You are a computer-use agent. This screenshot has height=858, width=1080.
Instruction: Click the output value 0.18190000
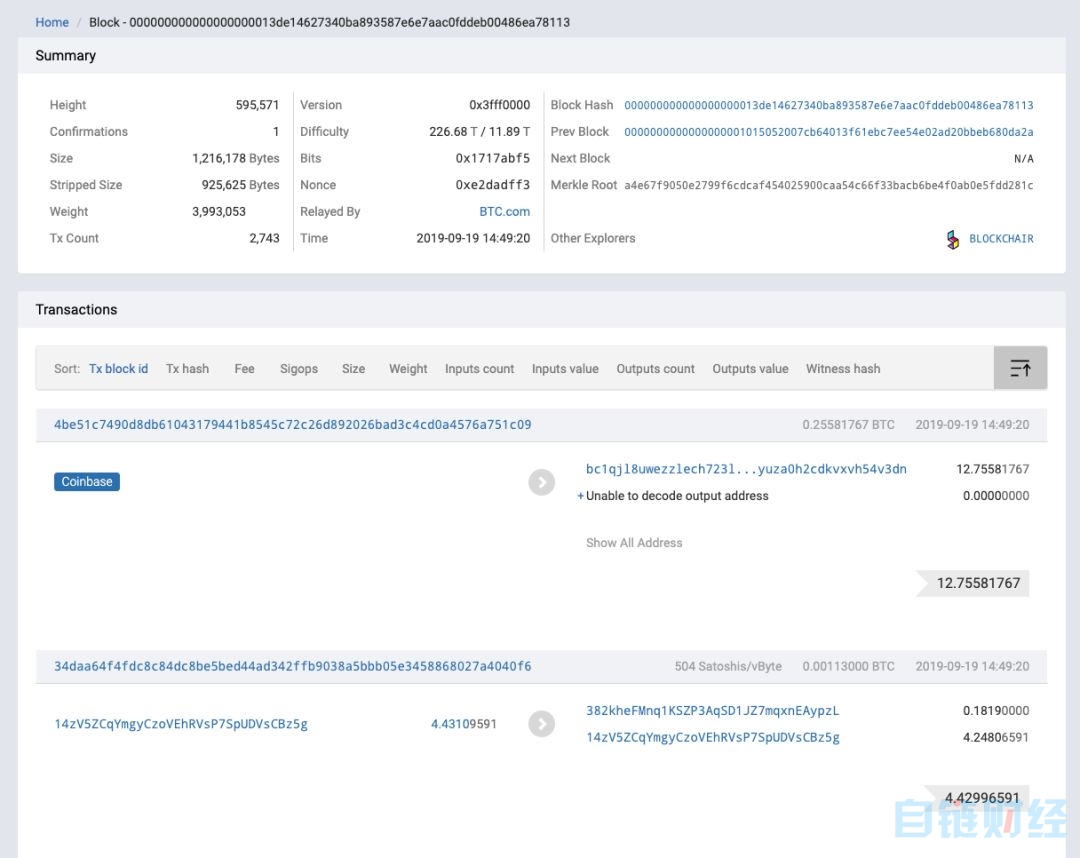(x=995, y=711)
